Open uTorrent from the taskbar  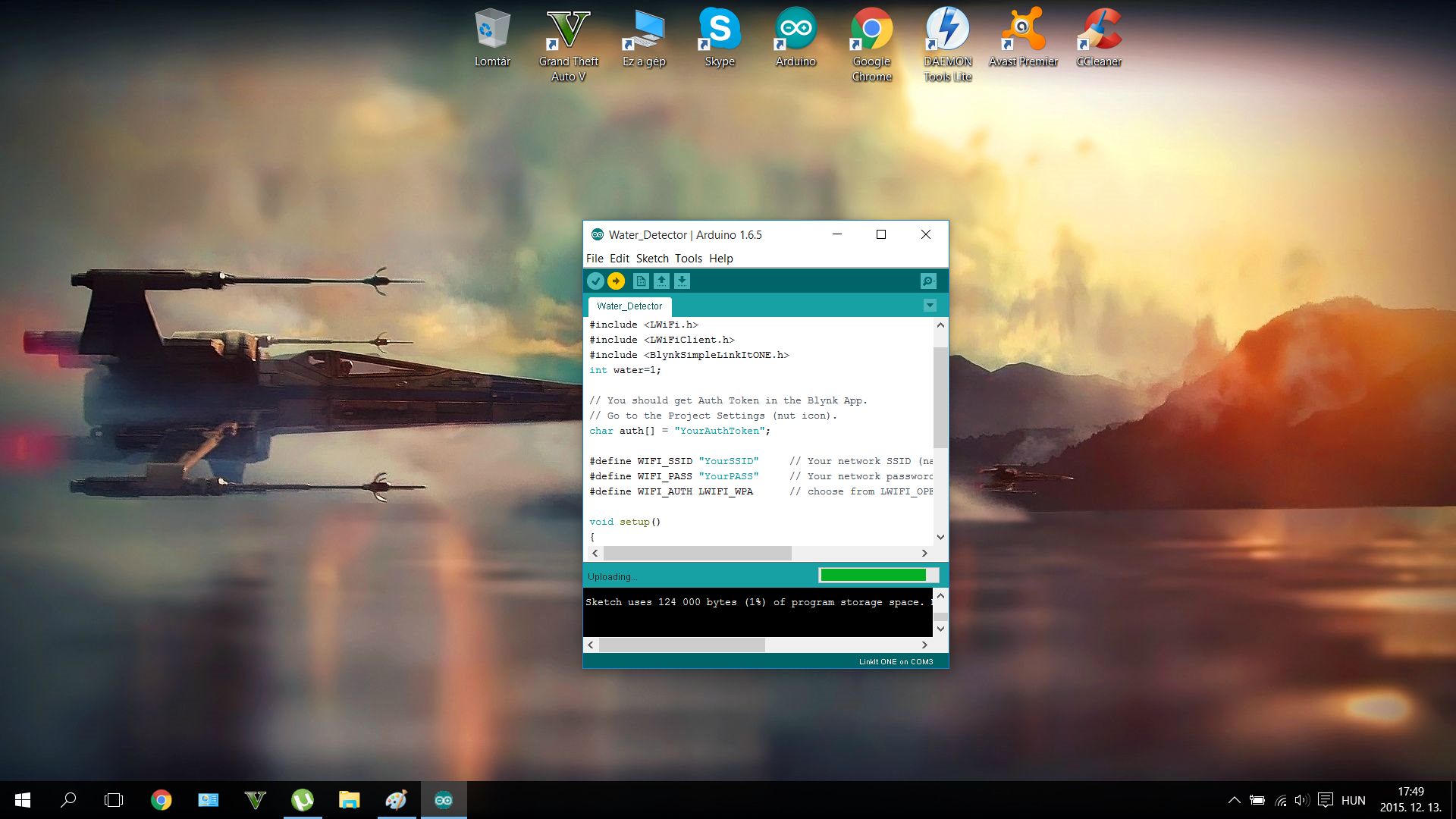tap(303, 800)
